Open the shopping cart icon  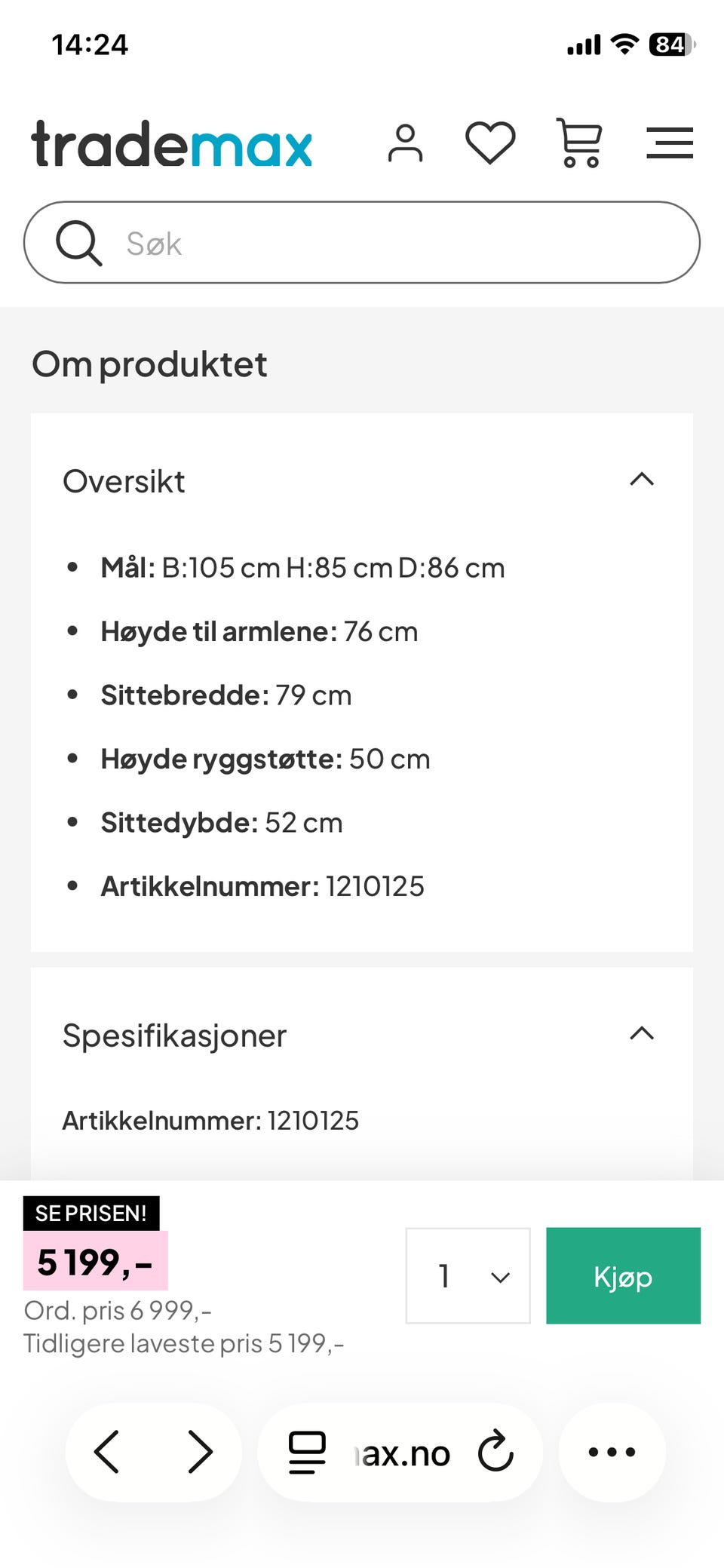coord(579,142)
